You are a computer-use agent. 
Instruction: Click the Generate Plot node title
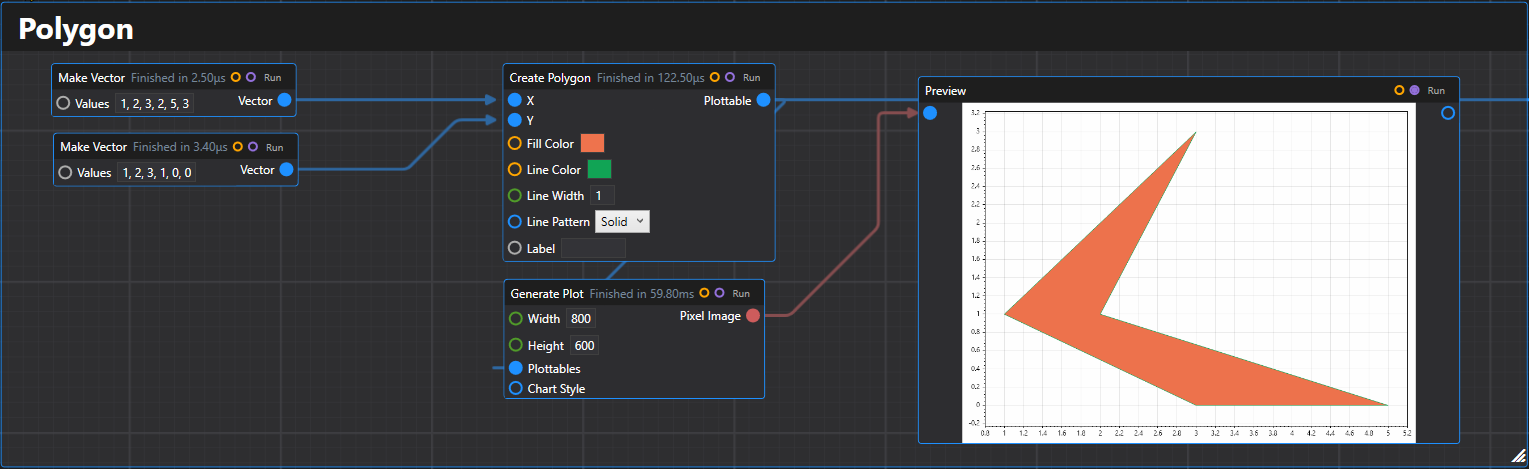547,294
